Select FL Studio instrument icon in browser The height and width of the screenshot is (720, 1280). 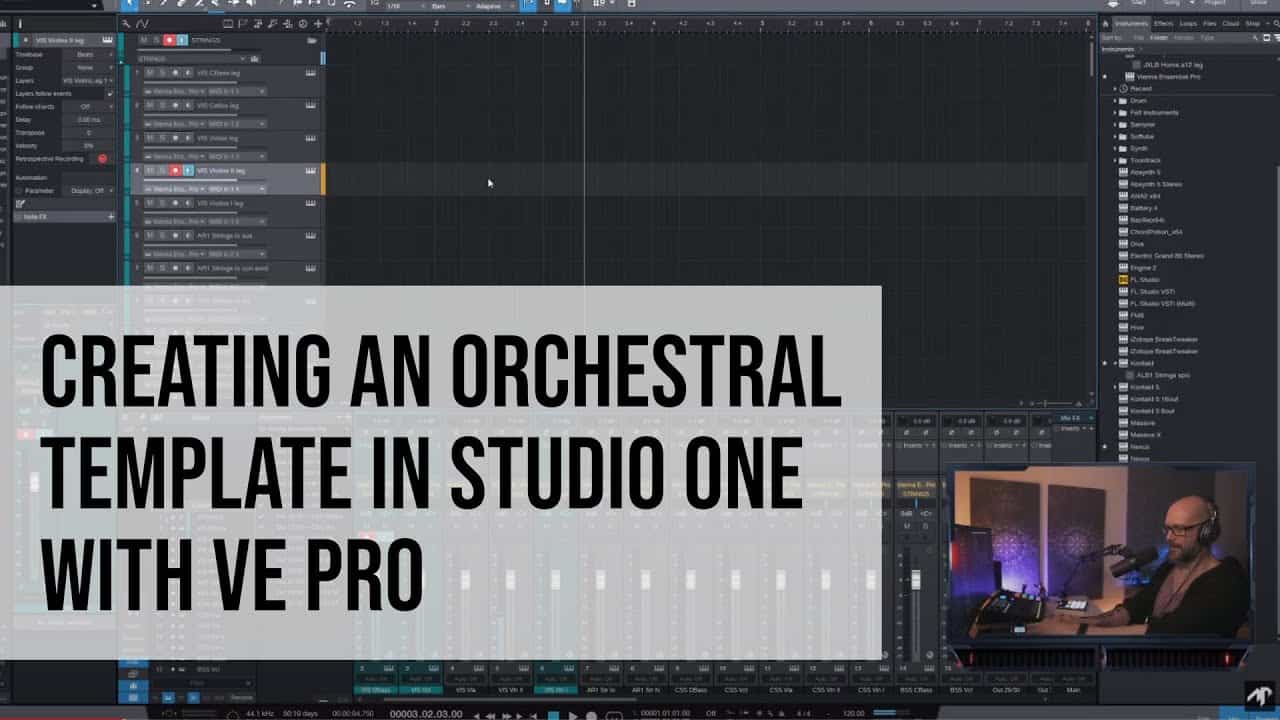[1124, 280]
